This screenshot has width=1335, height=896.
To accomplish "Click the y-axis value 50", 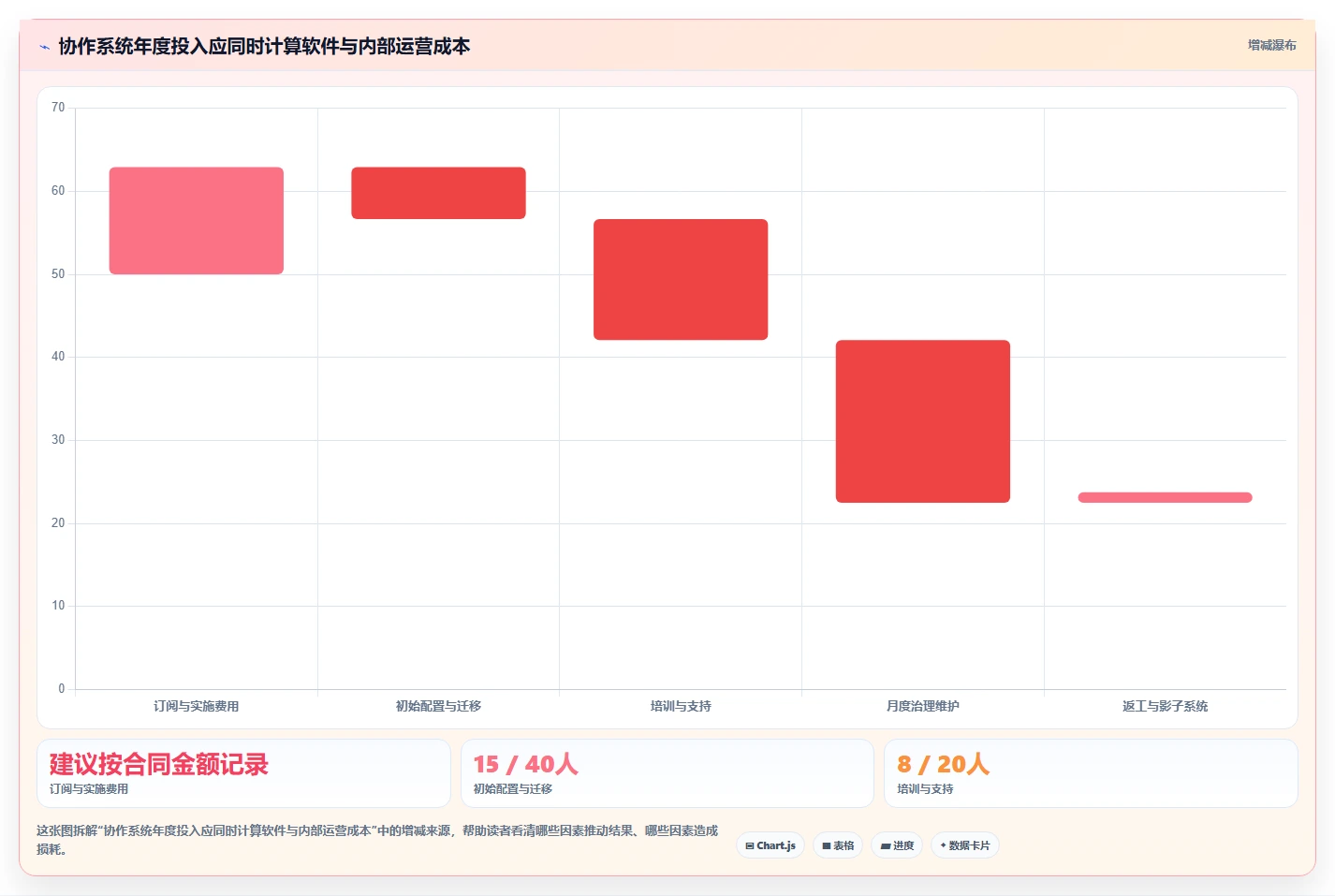I will tap(58, 274).
